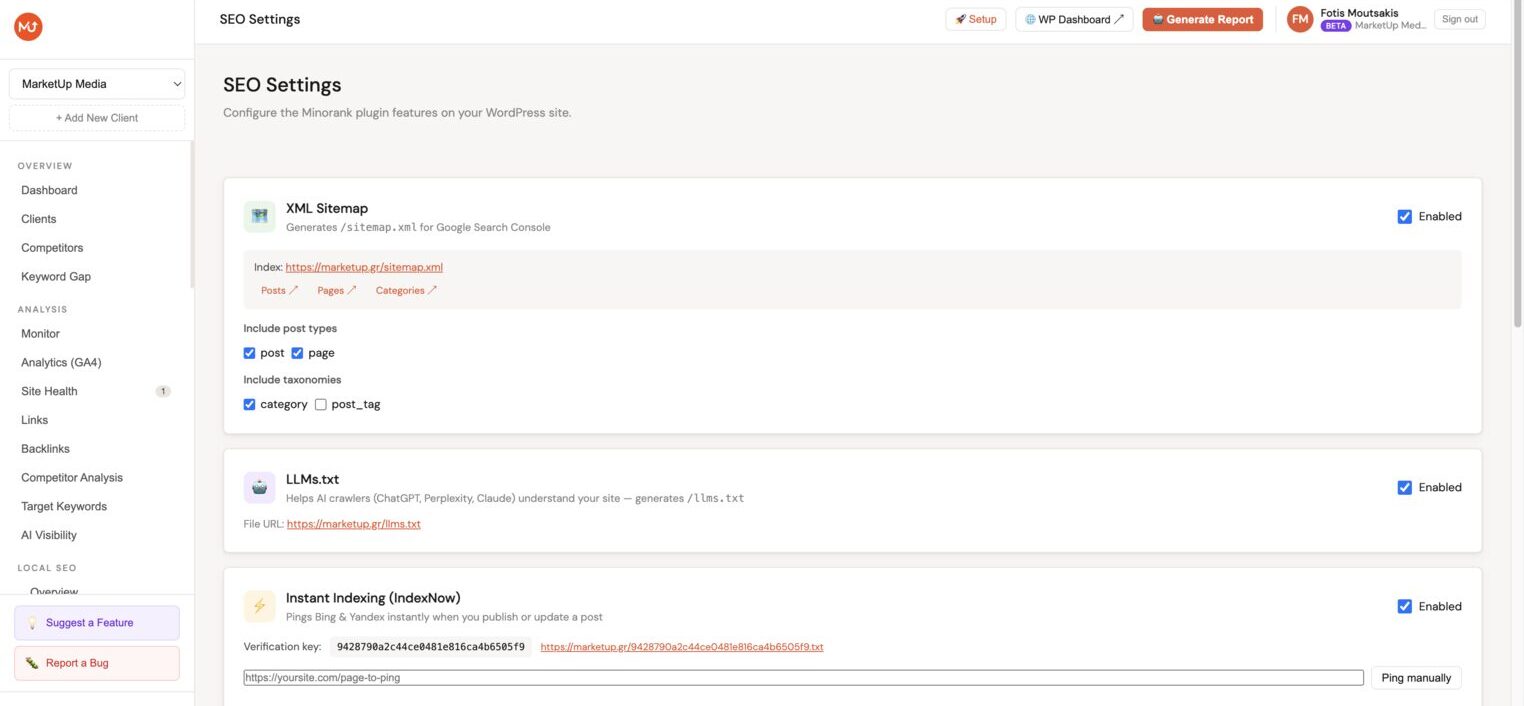Check the post_tag taxonomy checkbox
1524x706 pixels.
(x=321, y=404)
